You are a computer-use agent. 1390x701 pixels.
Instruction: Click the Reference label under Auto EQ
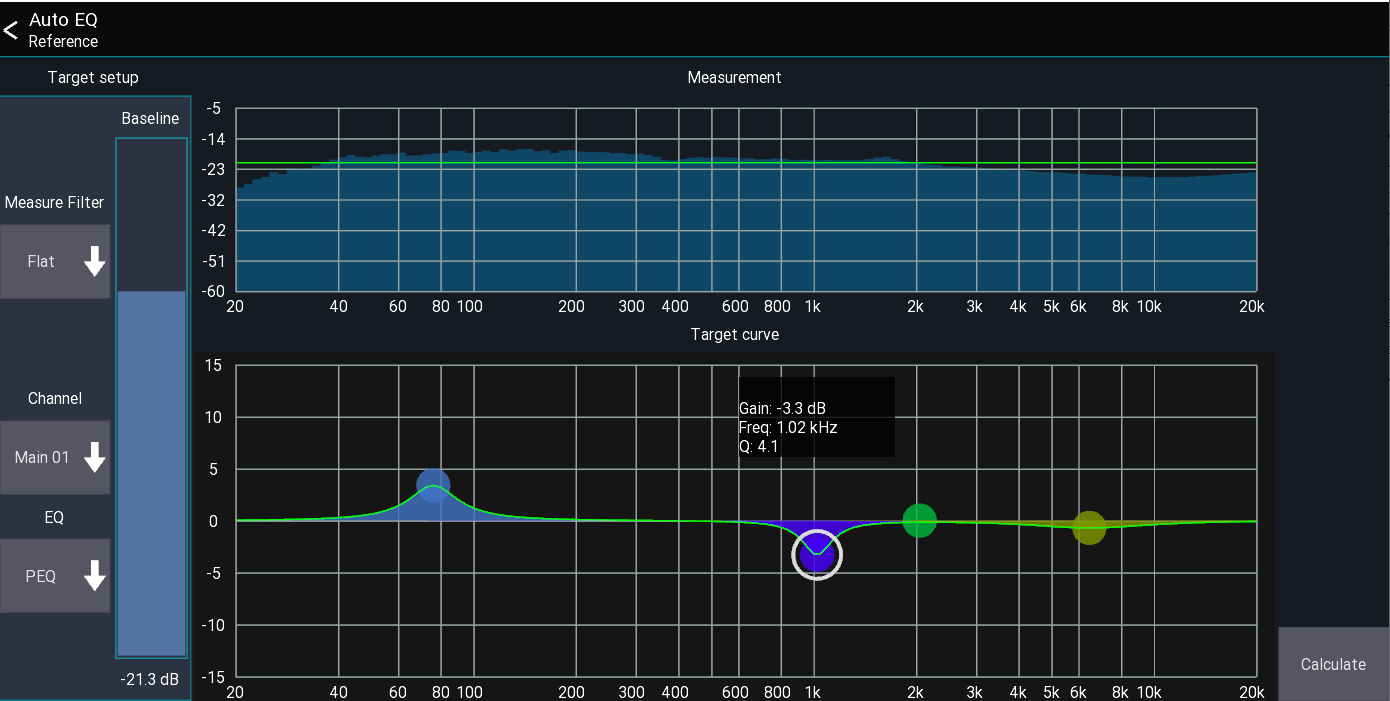click(62, 42)
